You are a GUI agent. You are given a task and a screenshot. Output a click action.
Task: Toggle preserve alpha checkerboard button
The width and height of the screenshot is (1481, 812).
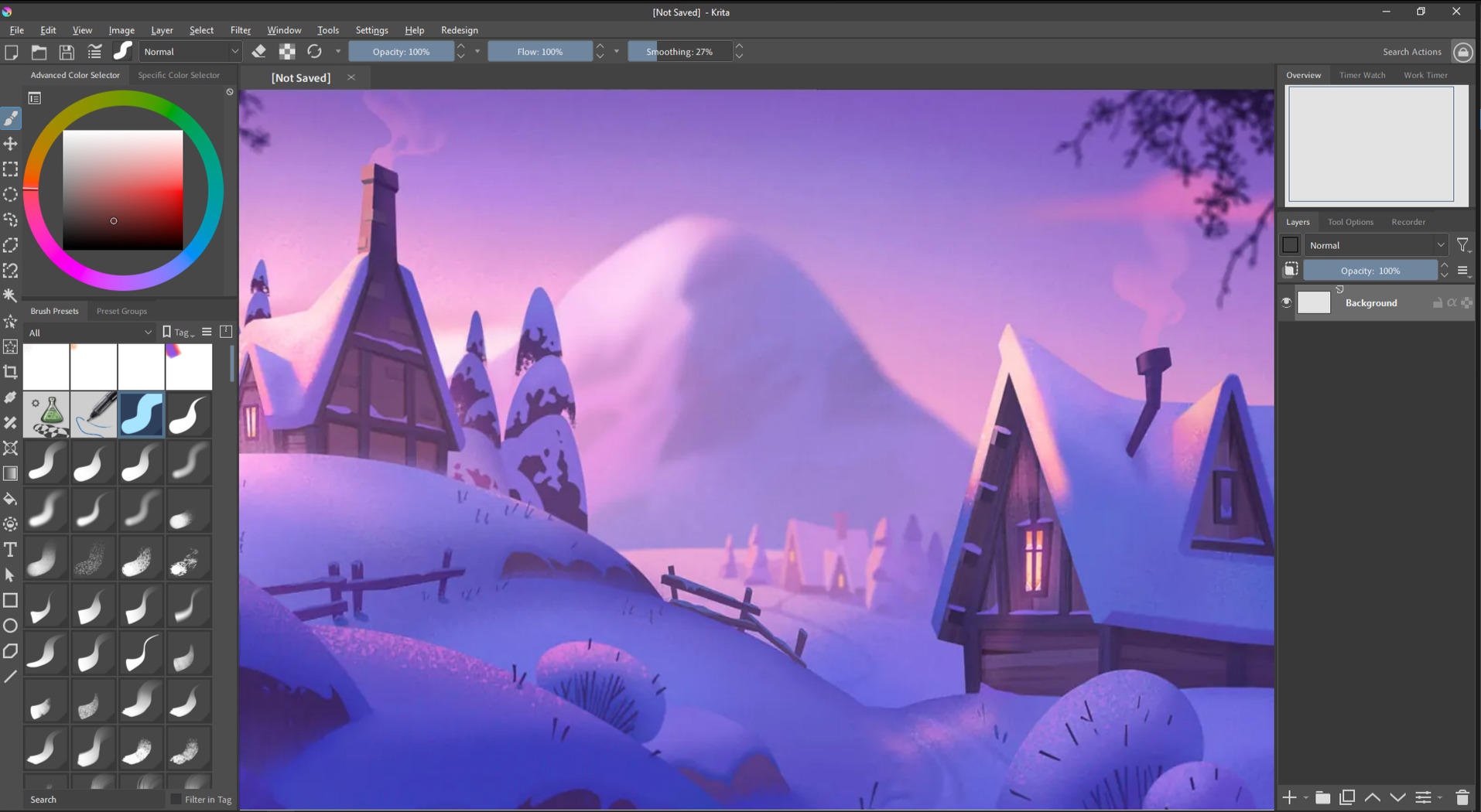coord(287,52)
